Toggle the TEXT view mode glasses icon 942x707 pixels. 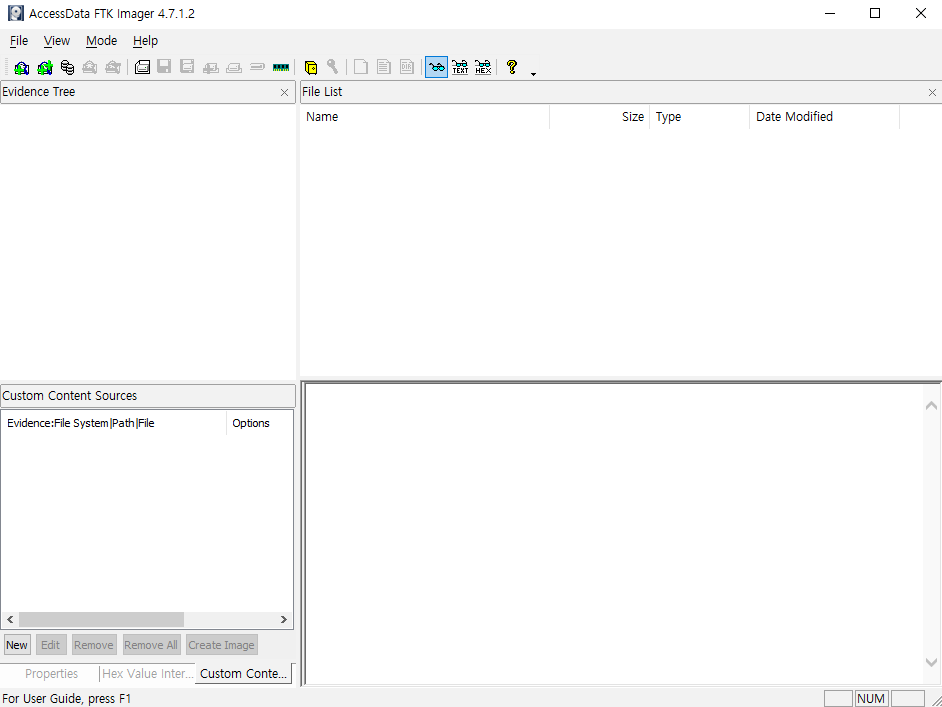point(460,67)
